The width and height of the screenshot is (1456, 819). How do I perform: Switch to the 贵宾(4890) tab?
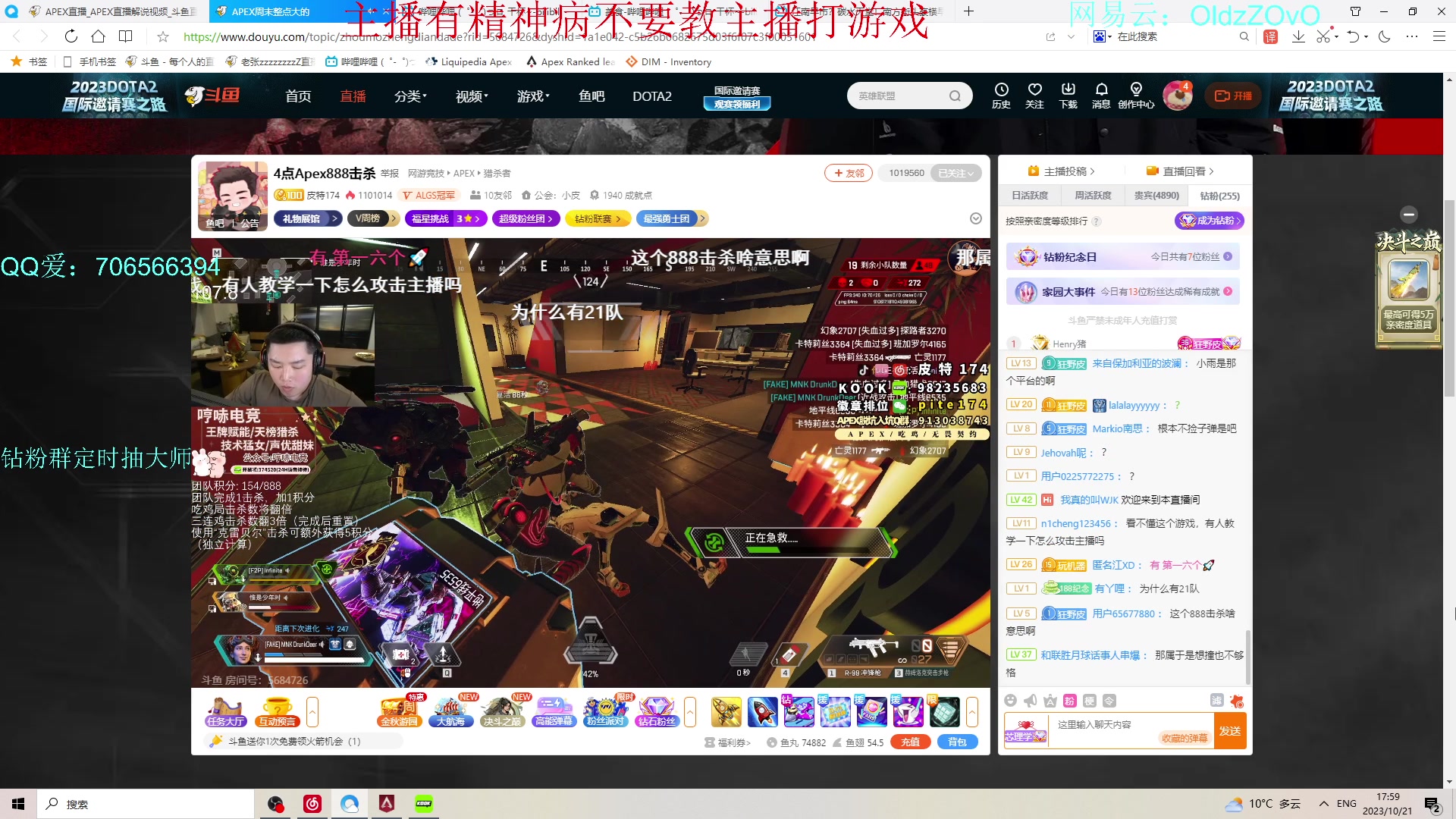click(x=1156, y=196)
